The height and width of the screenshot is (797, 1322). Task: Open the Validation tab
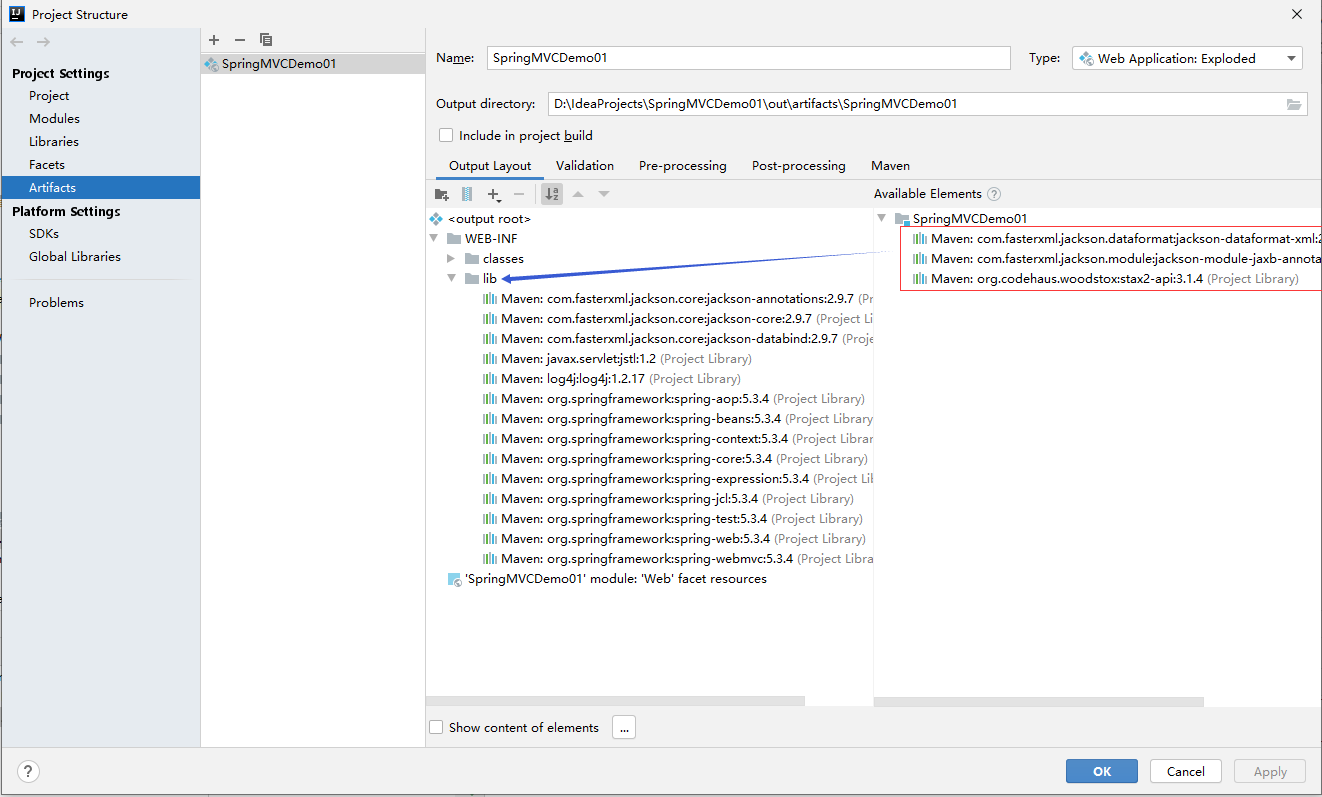click(x=585, y=166)
